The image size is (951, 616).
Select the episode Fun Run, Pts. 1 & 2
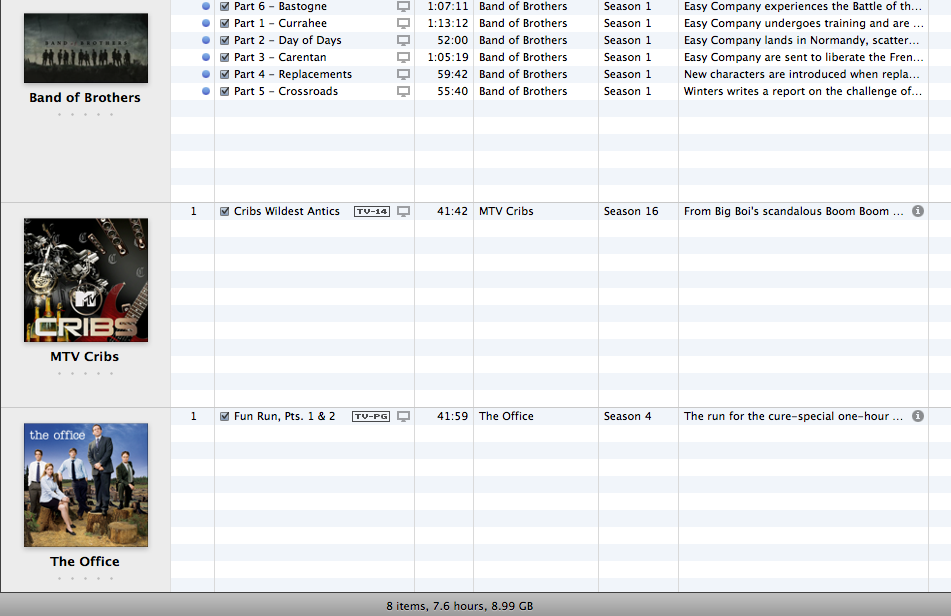(x=284, y=416)
